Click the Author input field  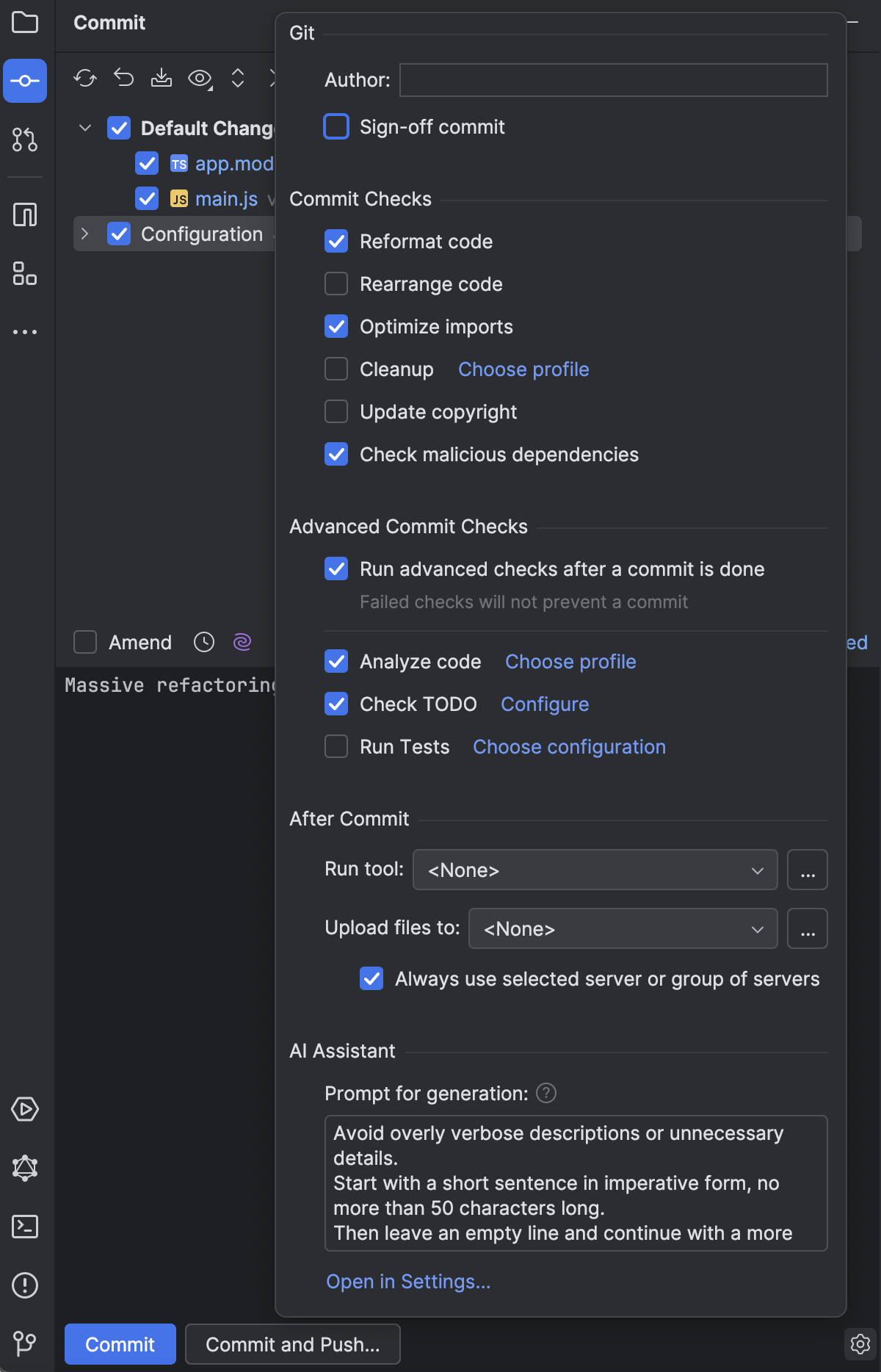pos(613,80)
